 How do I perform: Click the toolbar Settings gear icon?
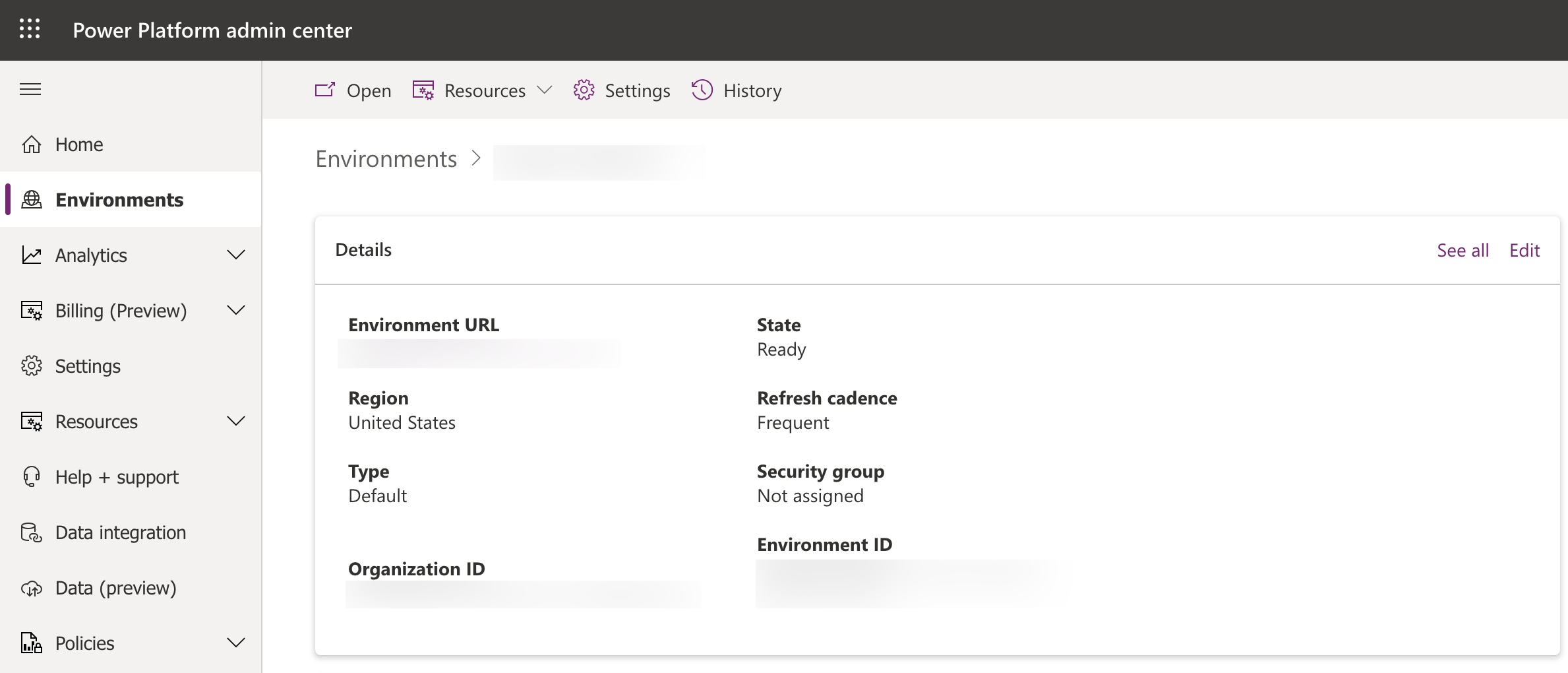[x=584, y=90]
